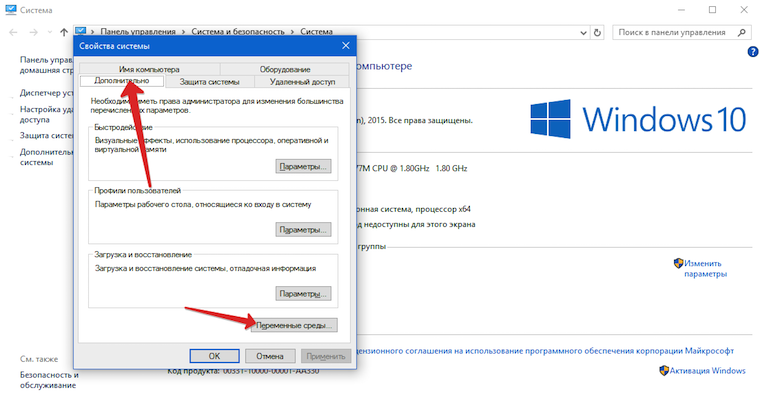The width and height of the screenshot is (760, 399).
Task: Confirm dialog with OK button
Action: coord(214,356)
